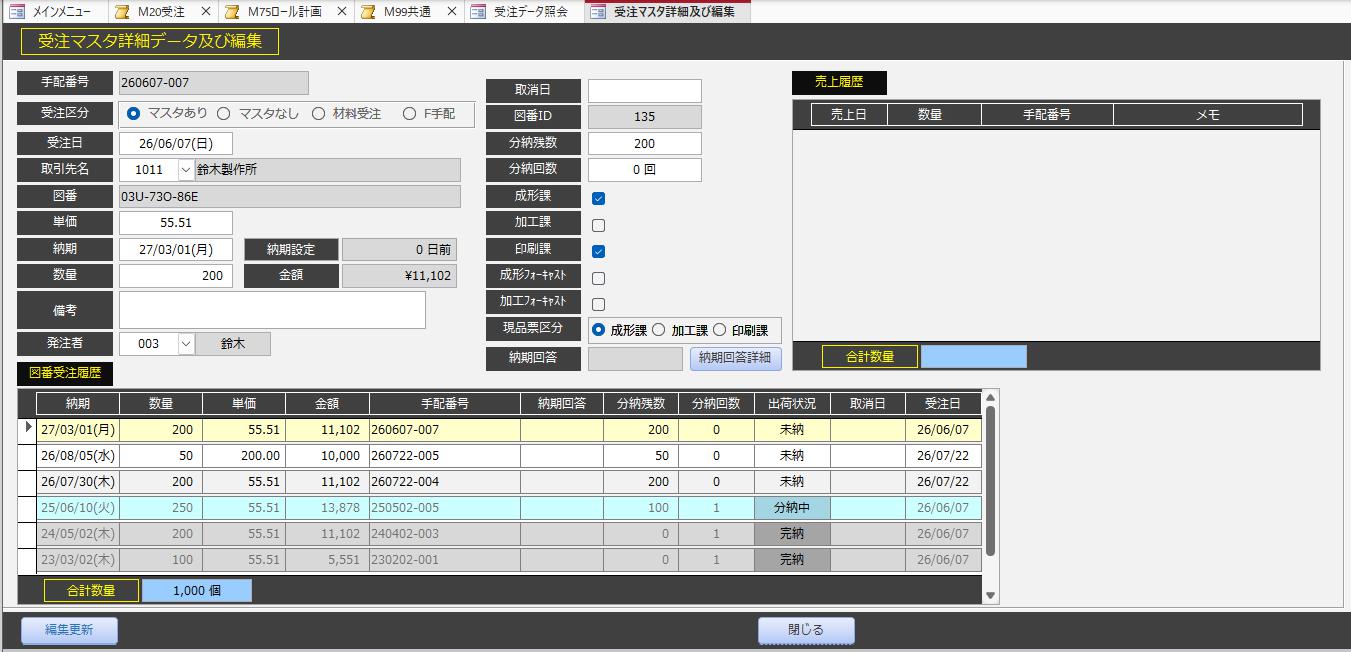Image resolution: width=1351 pixels, height=652 pixels.
Task: Check the 加工フォーキャスト checkbox
Action: (599, 304)
